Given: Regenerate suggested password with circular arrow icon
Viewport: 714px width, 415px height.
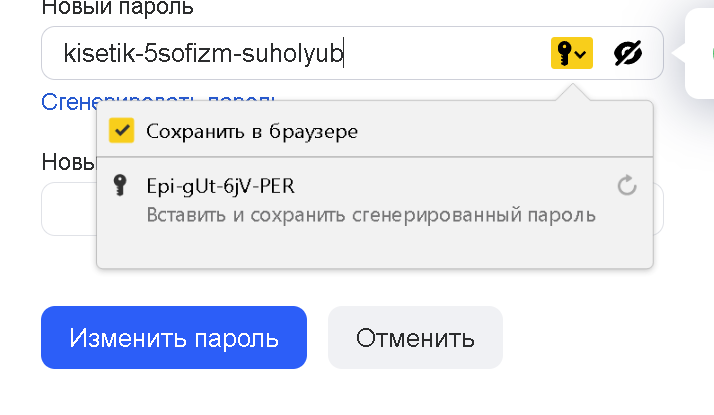Looking at the screenshot, I should tap(627, 185).
